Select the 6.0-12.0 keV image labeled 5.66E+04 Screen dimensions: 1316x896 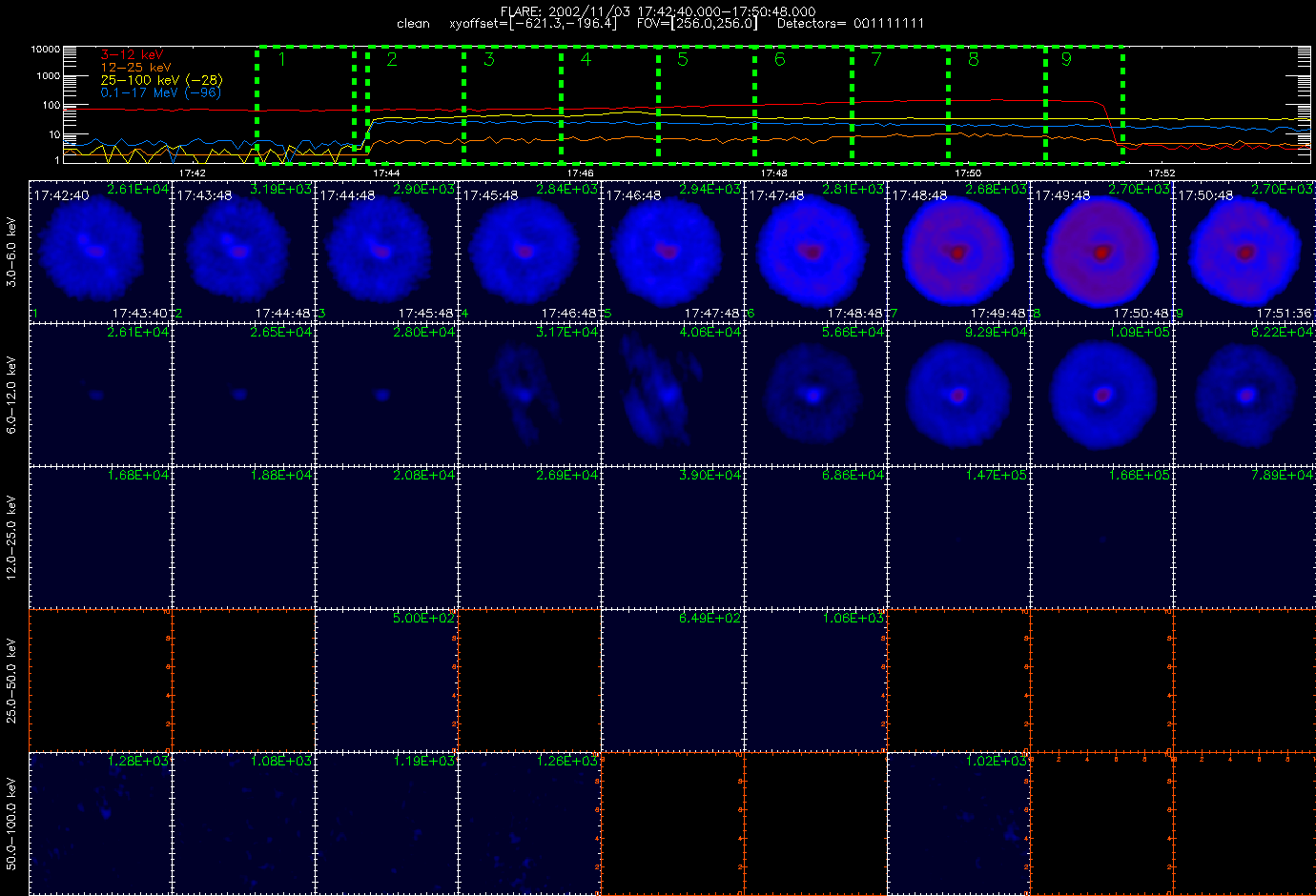coord(815,395)
